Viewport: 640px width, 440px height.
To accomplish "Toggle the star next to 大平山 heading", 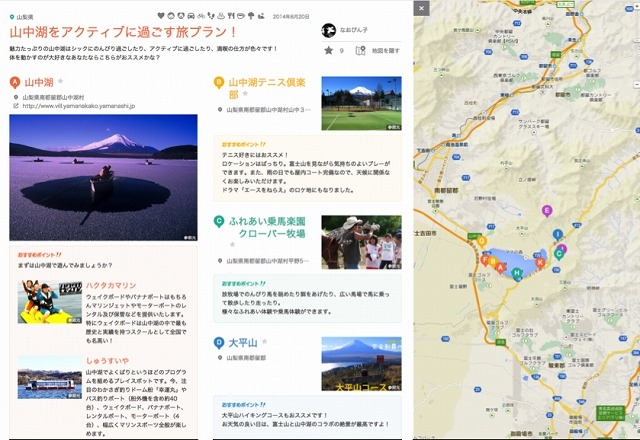I will [x=264, y=341].
